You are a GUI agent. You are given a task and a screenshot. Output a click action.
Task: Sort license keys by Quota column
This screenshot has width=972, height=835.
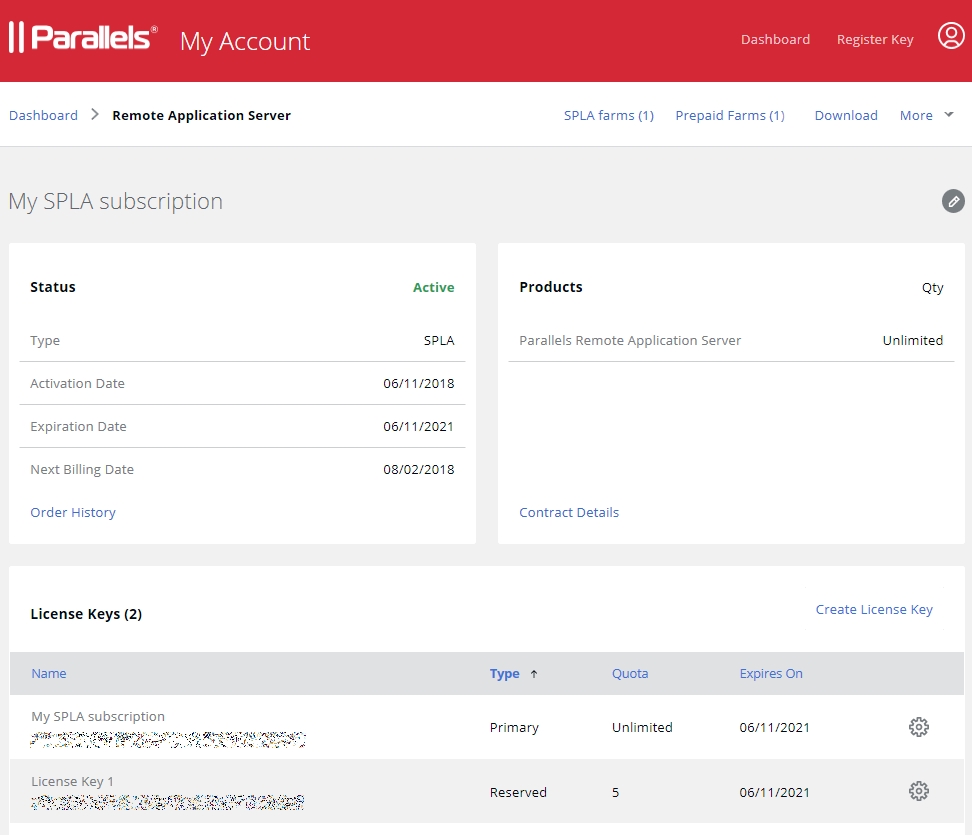pos(630,673)
